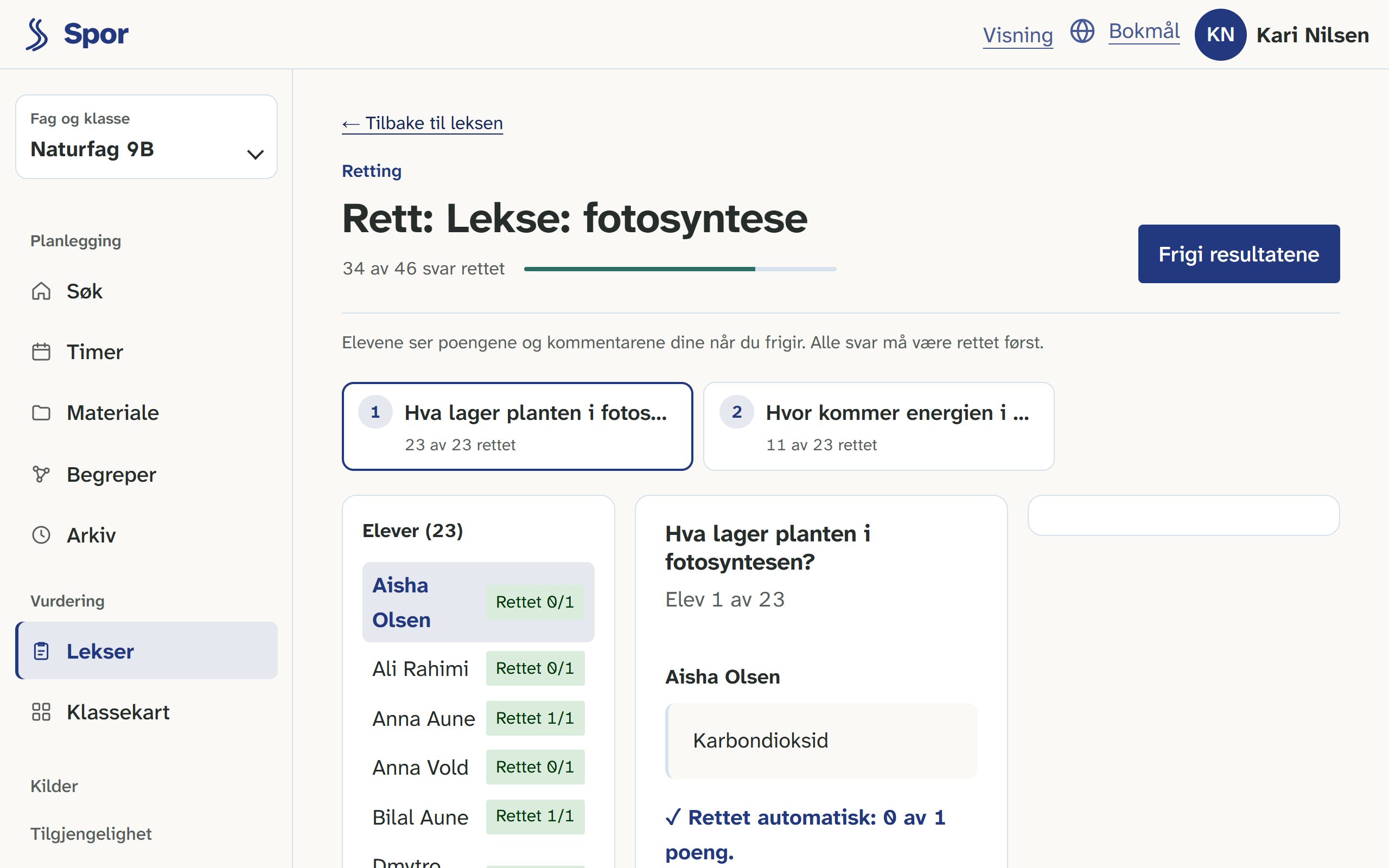Image resolution: width=1389 pixels, height=868 pixels.
Task: Click Ali Rahimi's Rettet 0/1 badge
Action: click(x=535, y=668)
